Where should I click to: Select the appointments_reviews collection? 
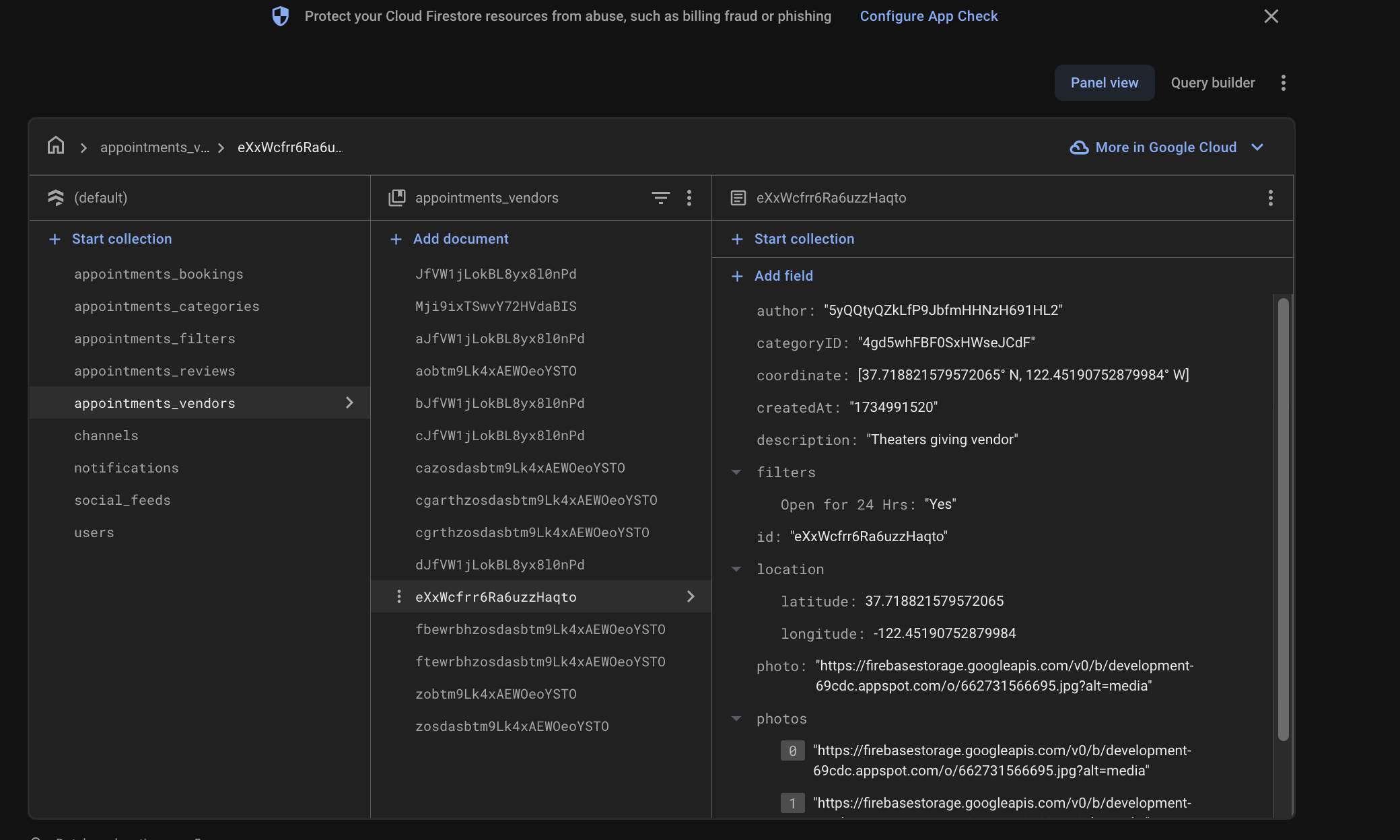[x=155, y=371]
